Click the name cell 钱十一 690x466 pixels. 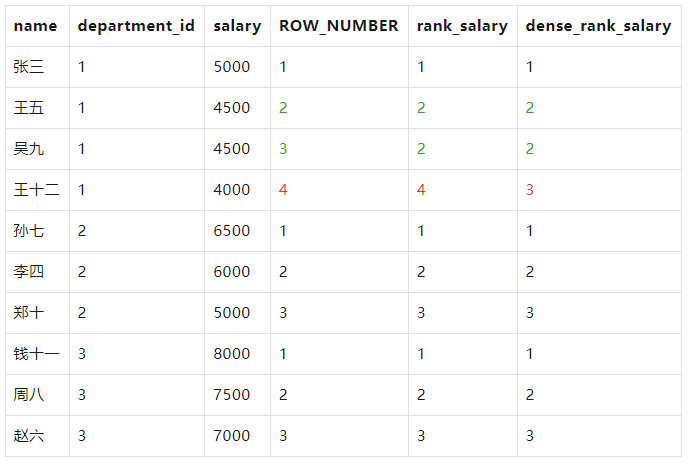37,354
